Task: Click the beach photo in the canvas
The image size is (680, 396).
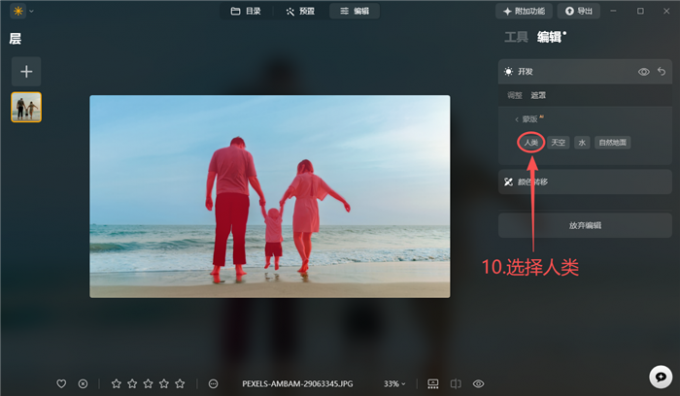Action: [270, 196]
